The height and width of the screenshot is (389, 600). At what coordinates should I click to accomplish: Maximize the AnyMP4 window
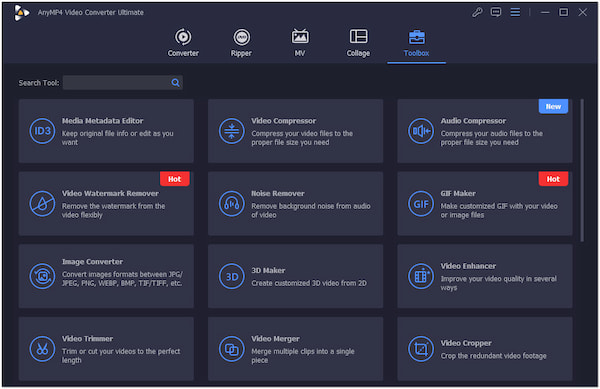564,12
